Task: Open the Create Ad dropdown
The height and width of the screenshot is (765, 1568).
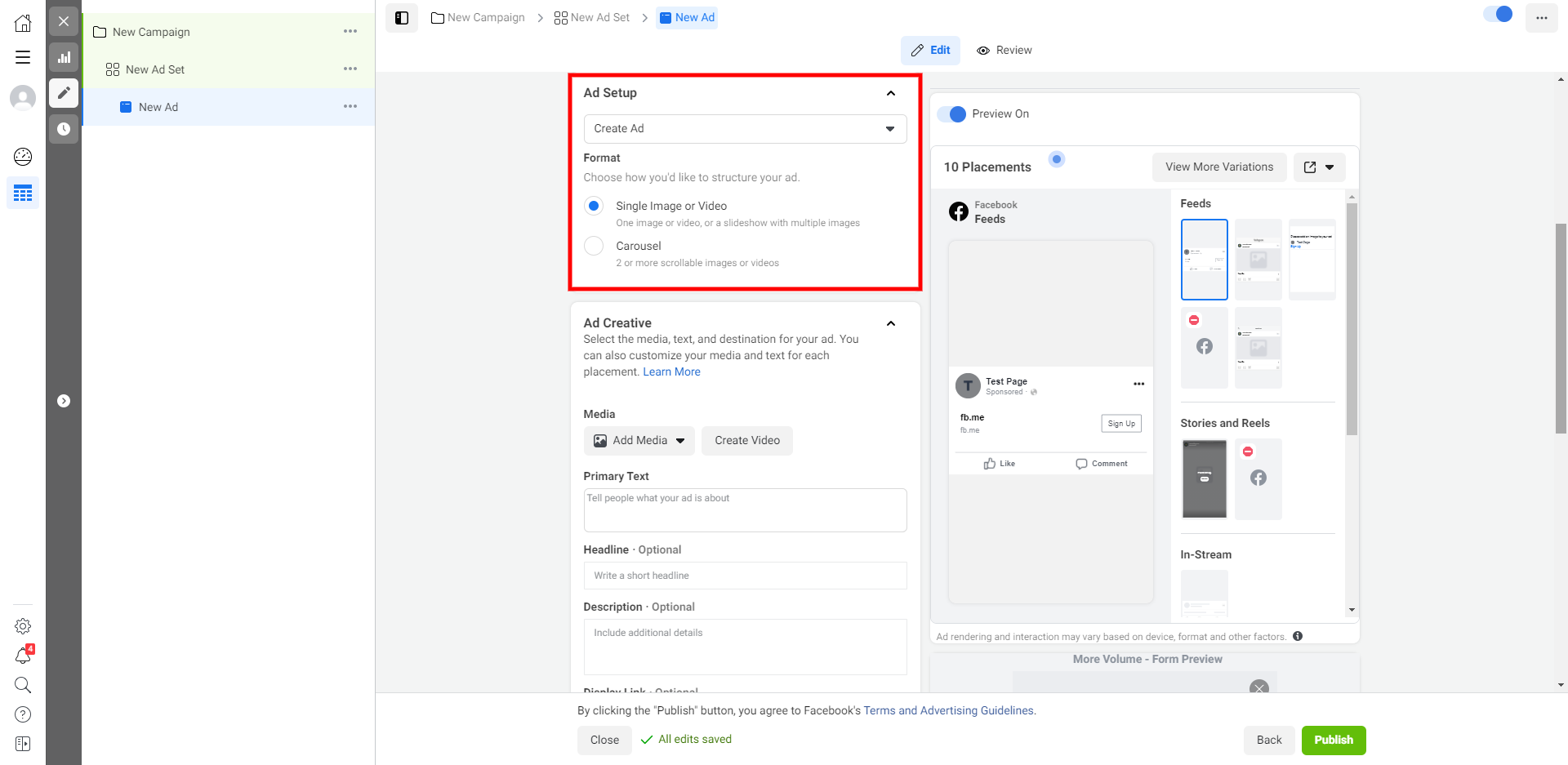Action: coord(745,129)
